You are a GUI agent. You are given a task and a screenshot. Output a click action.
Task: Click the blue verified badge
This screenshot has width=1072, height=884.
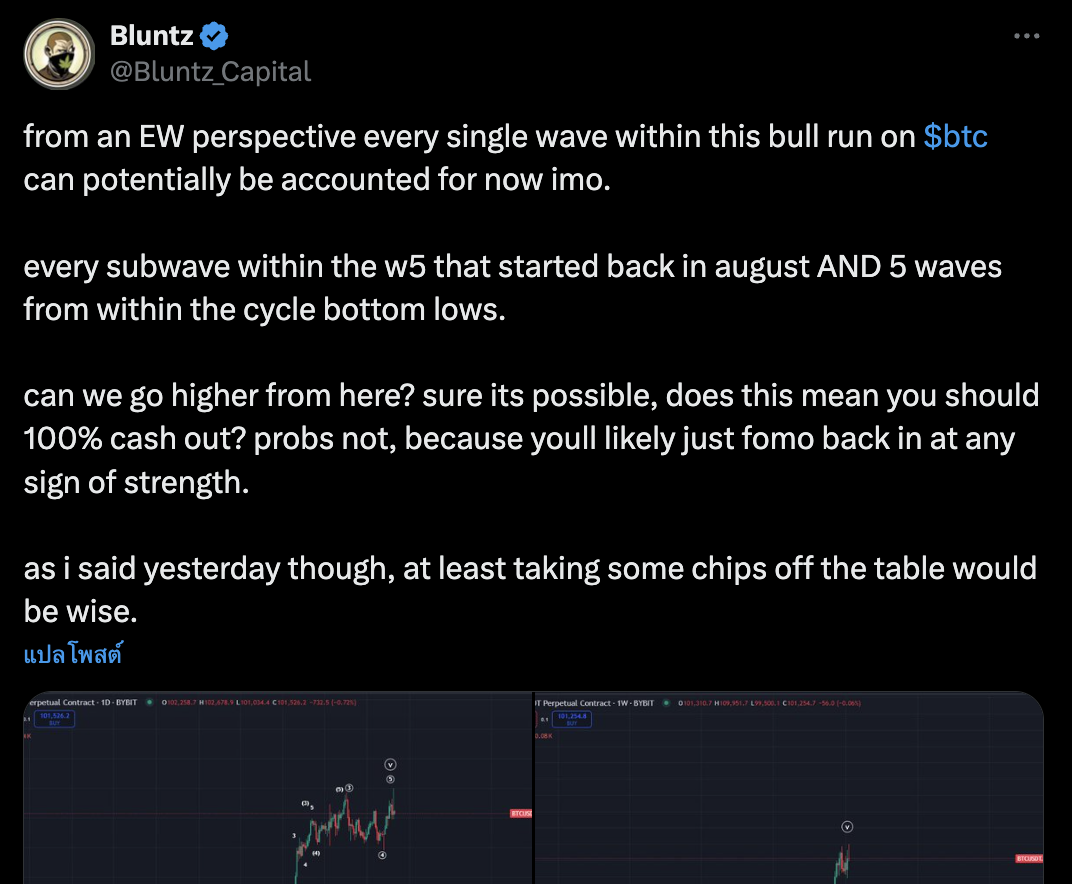point(215,37)
